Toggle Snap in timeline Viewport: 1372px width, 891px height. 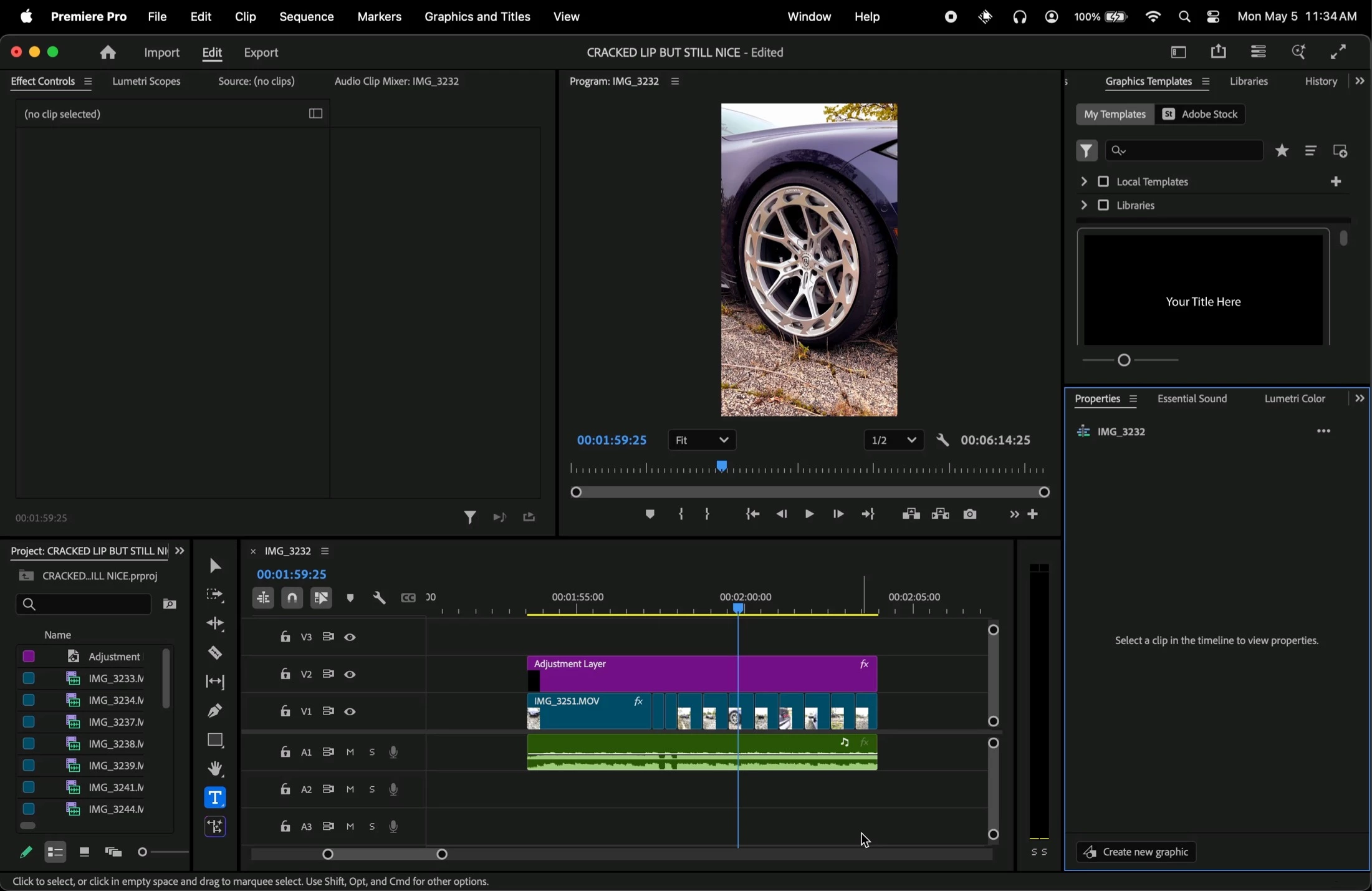pyautogui.click(x=292, y=598)
